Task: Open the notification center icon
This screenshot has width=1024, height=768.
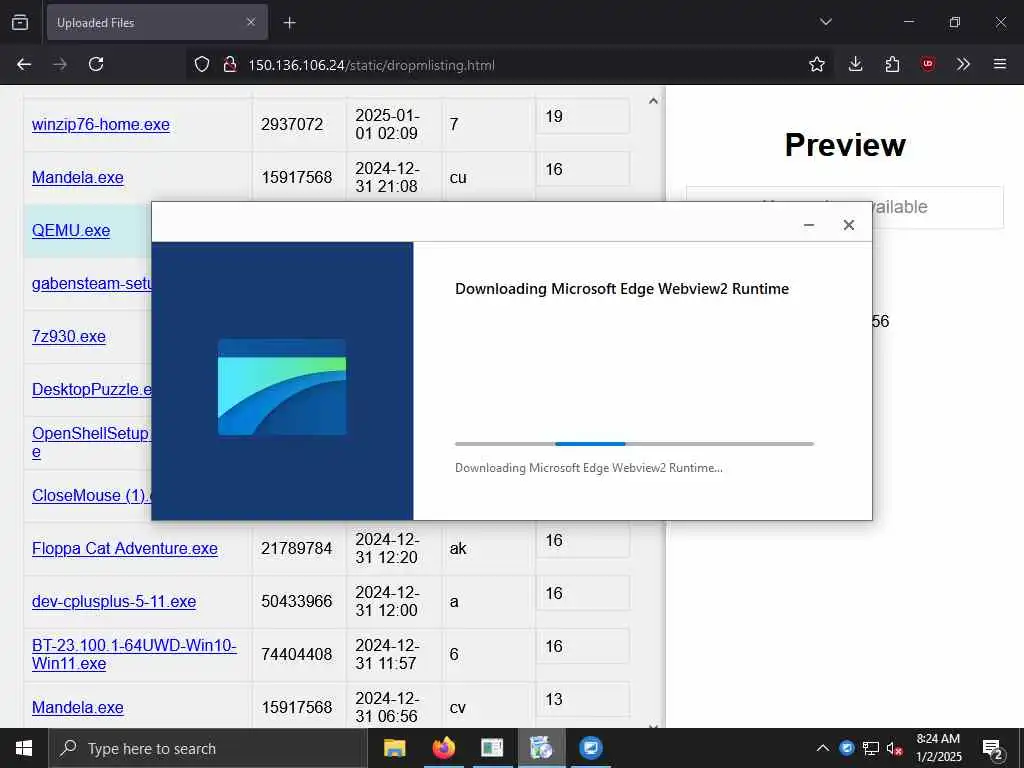Action: tap(993, 748)
